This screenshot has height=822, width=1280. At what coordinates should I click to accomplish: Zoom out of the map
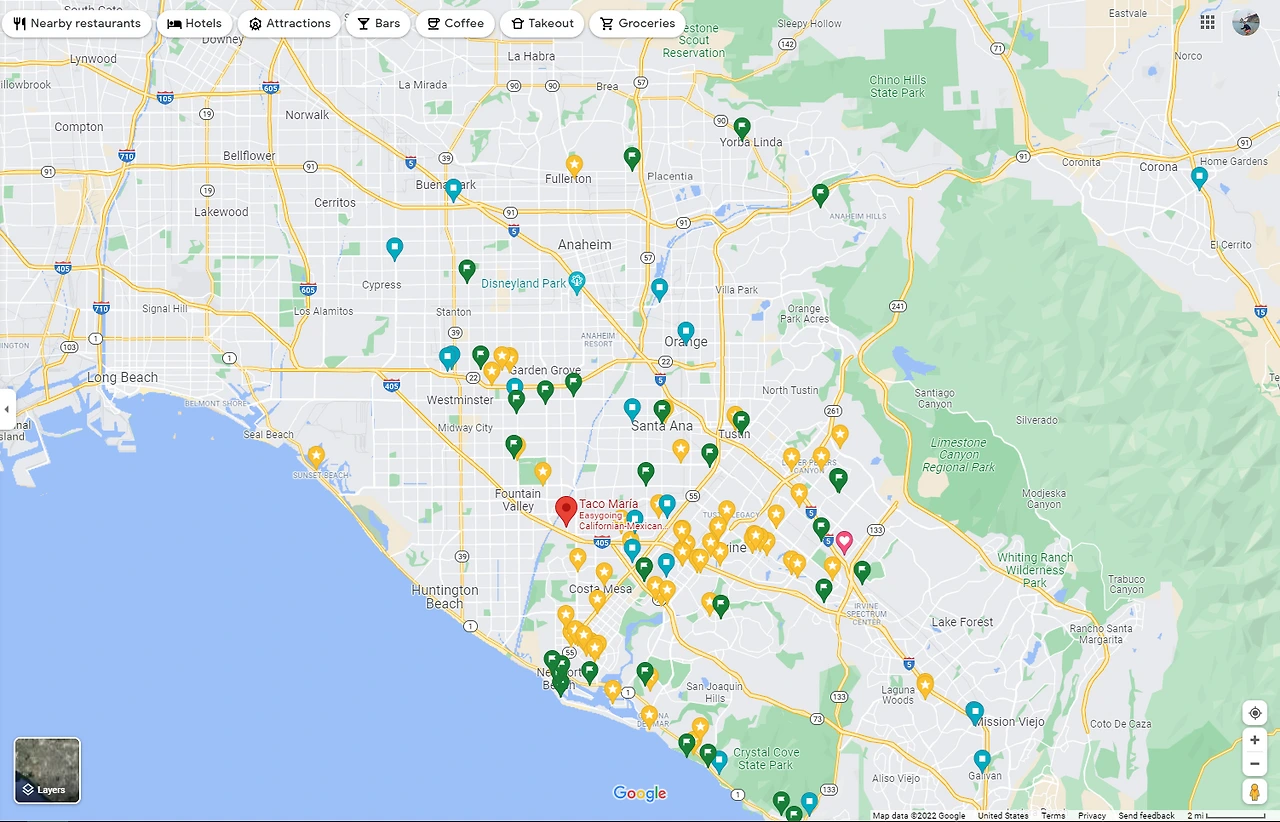point(1255,764)
